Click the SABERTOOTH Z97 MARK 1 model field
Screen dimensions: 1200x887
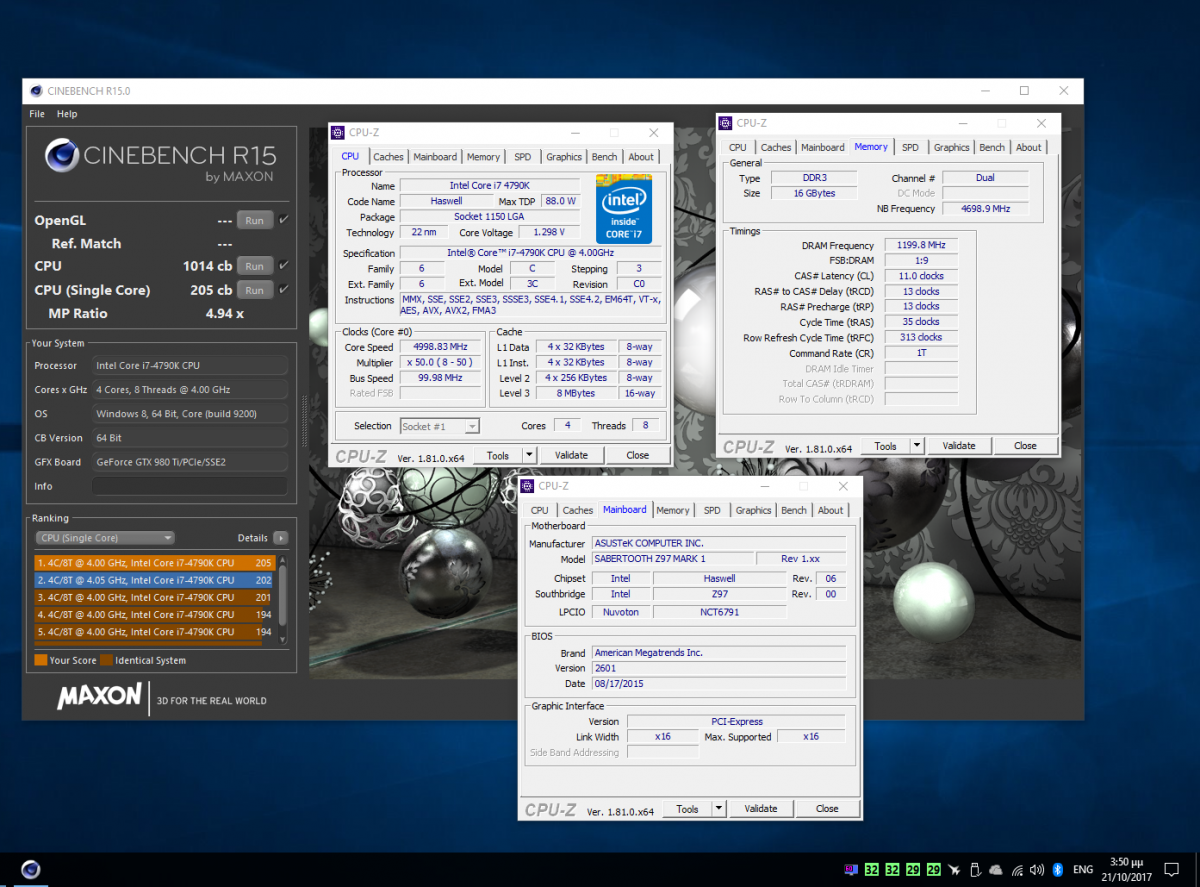[673, 559]
